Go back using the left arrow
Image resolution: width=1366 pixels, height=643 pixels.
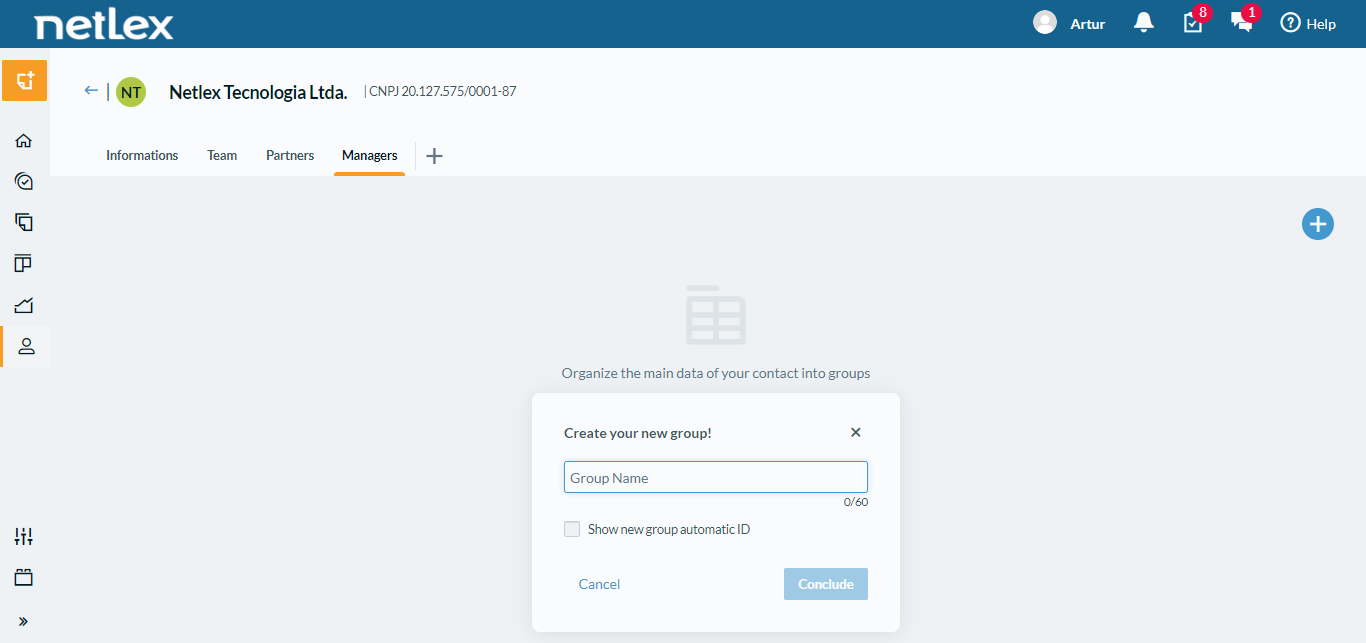pos(91,91)
